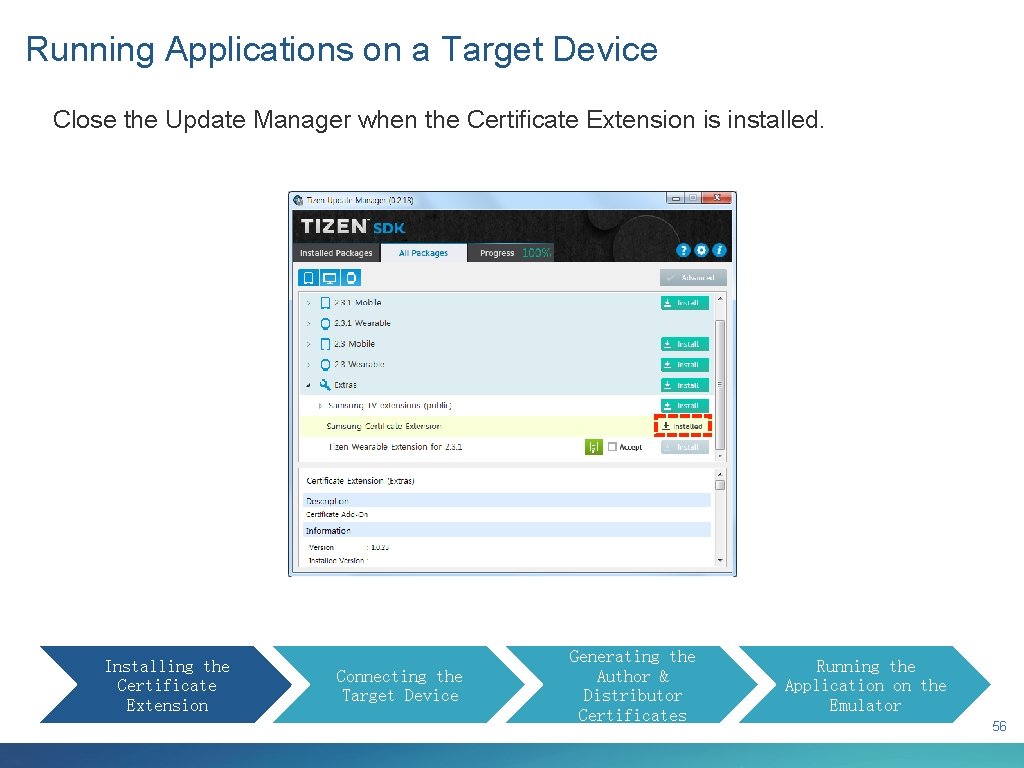Click the Install button for Tizen Wearable Extension

(x=684, y=447)
